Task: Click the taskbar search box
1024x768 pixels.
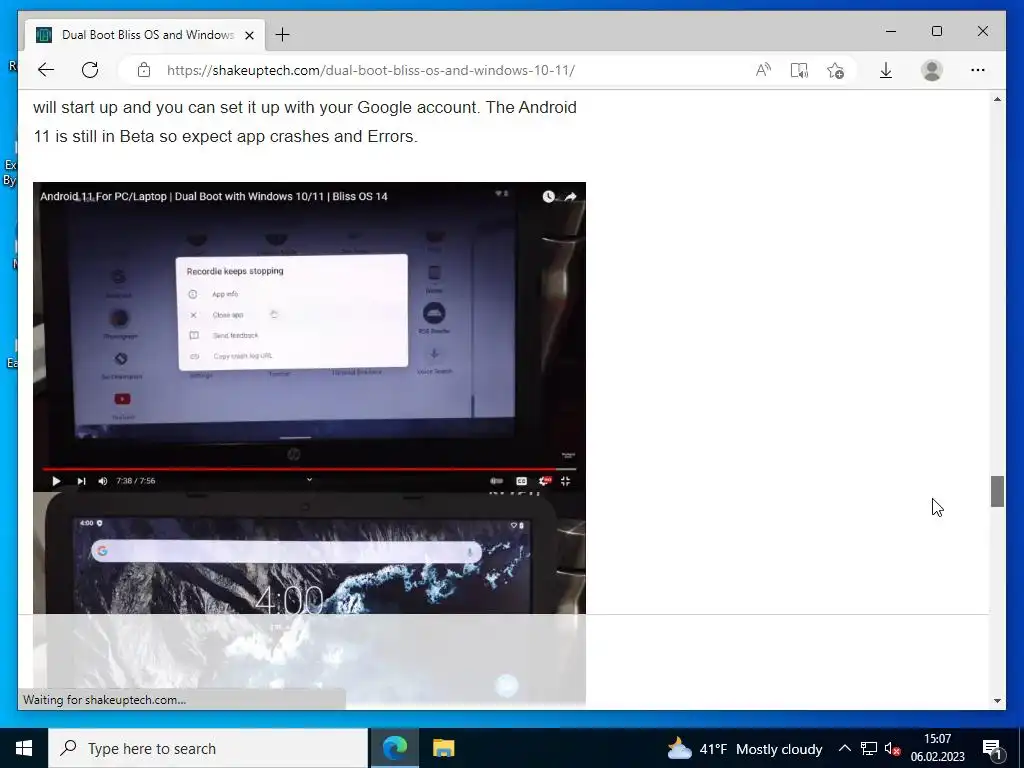Action: [x=208, y=748]
